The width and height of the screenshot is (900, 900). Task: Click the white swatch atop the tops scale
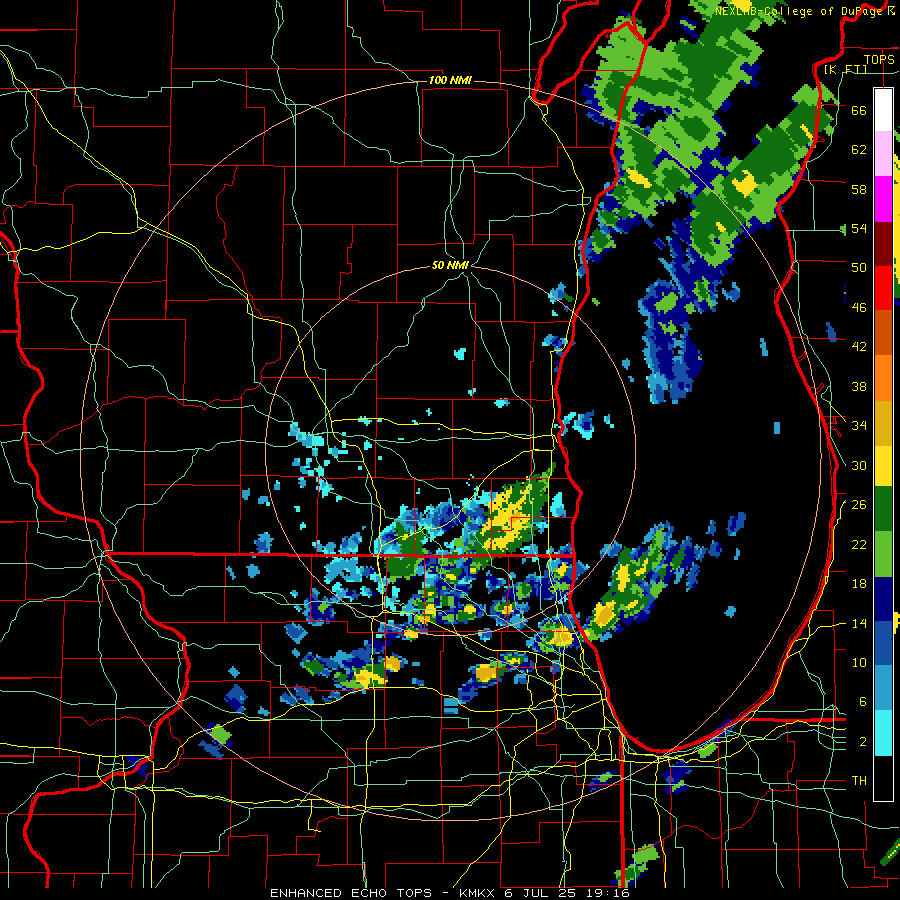[883, 110]
